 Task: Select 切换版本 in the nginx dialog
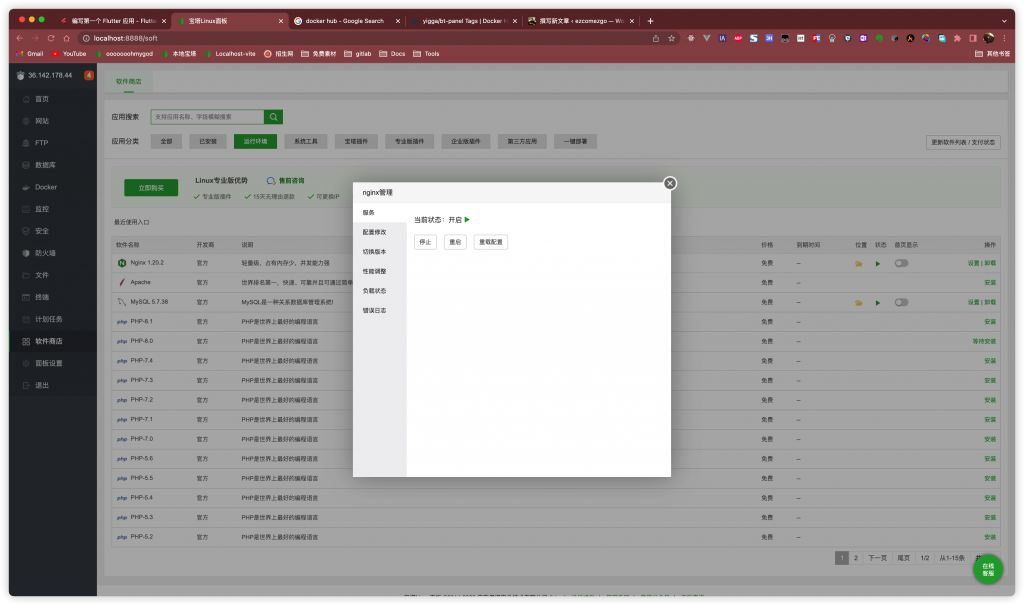(375, 251)
